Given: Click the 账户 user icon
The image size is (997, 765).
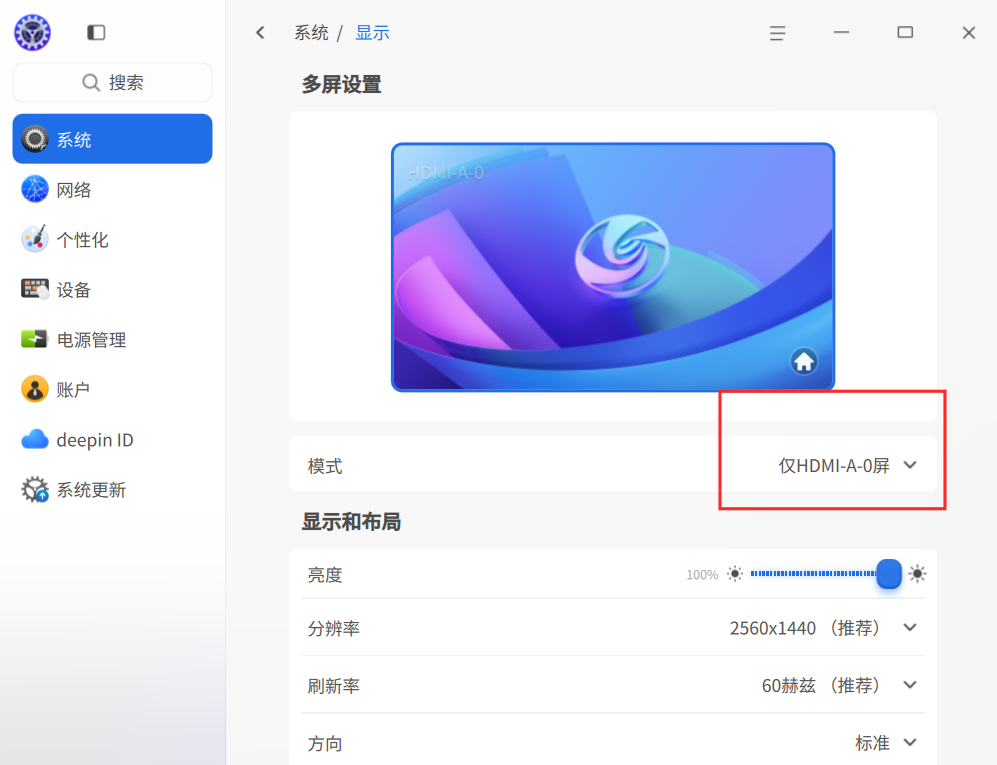Looking at the screenshot, I should coord(35,389).
